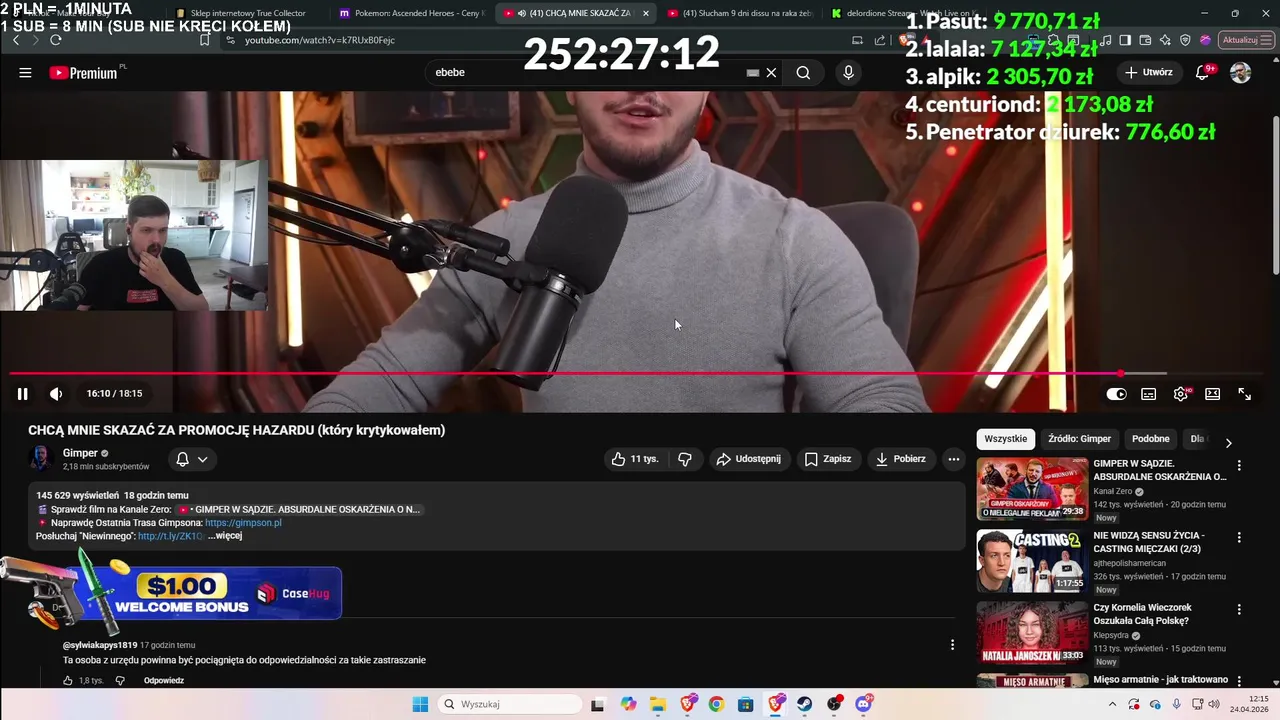This screenshot has width=1280, height=720.
Task: Open the Gimper channel name link
Action: point(80,453)
